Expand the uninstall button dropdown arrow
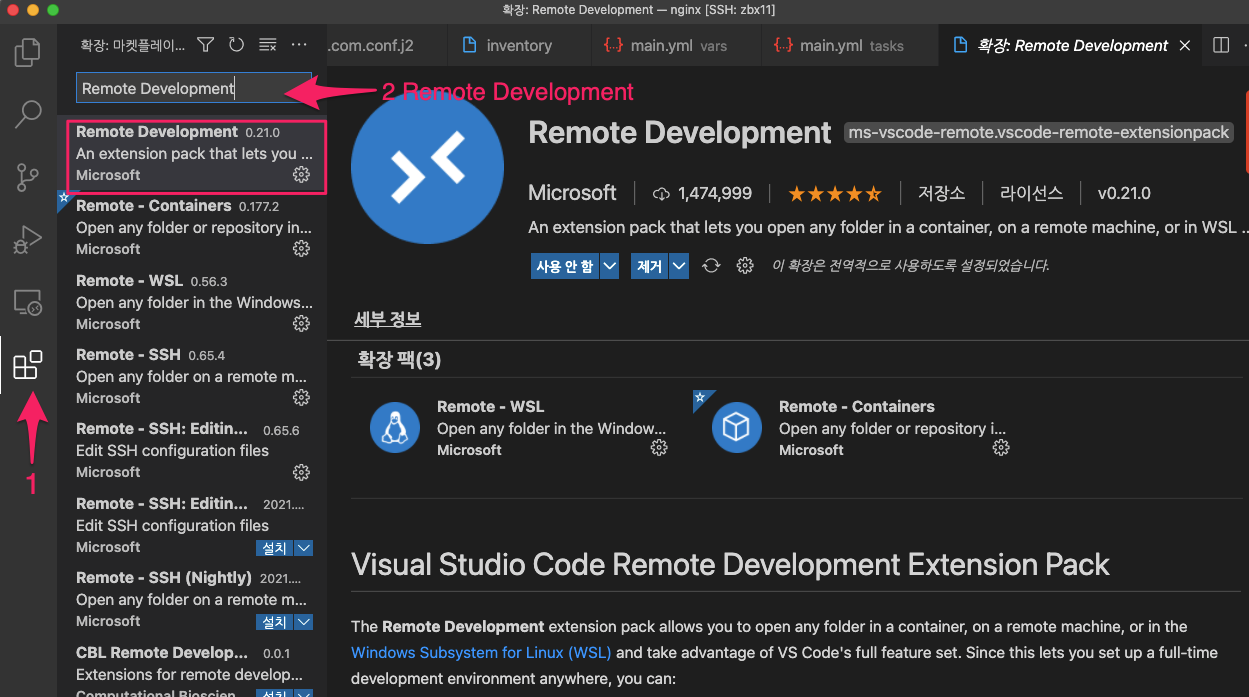 point(680,266)
